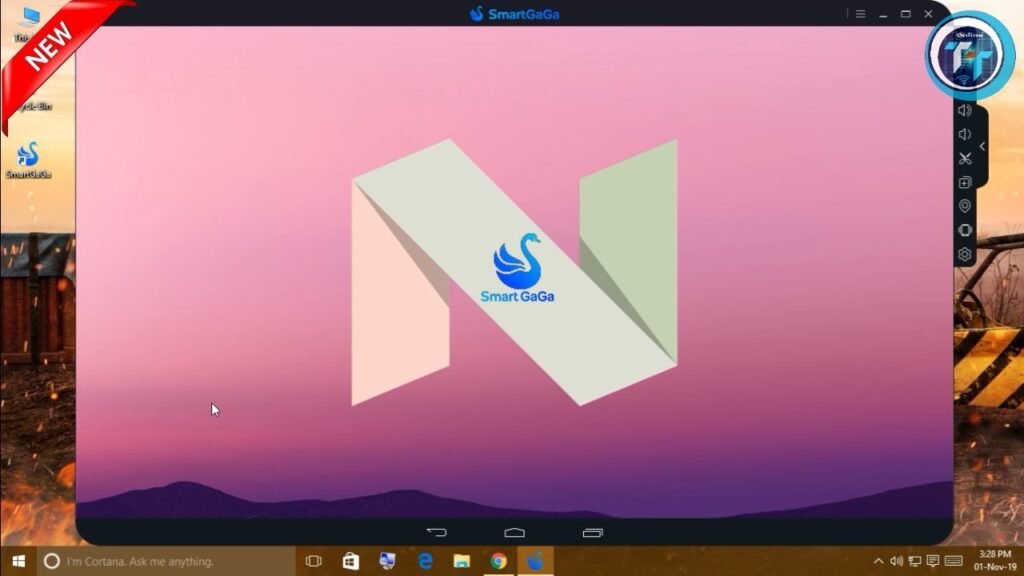Open Microsoft Edge from the taskbar
Viewport: 1024px width, 576px height.
pyautogui.click(x=425, y=561)
